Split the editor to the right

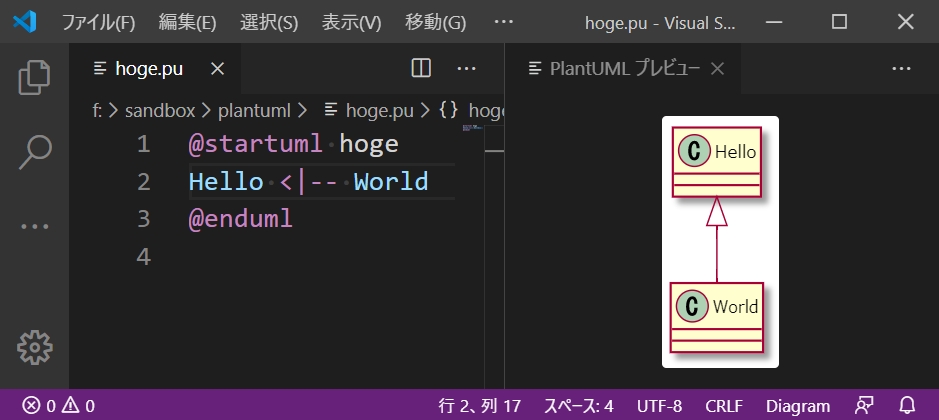tap(422, 69)
